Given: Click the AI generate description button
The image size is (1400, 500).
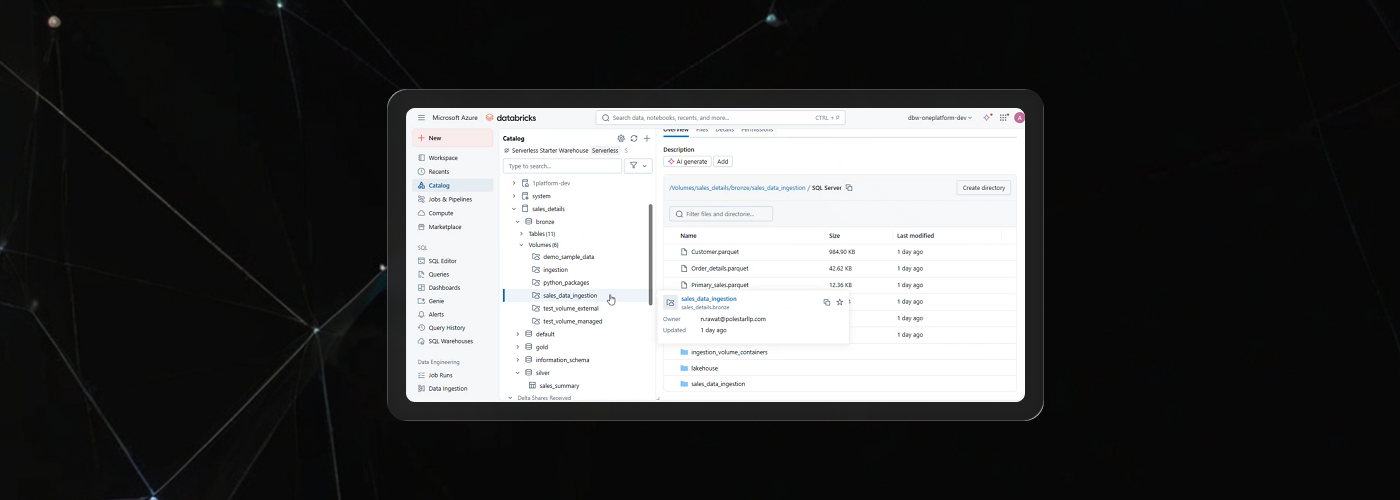Looking at the screenshot, I should click(687, 162).
